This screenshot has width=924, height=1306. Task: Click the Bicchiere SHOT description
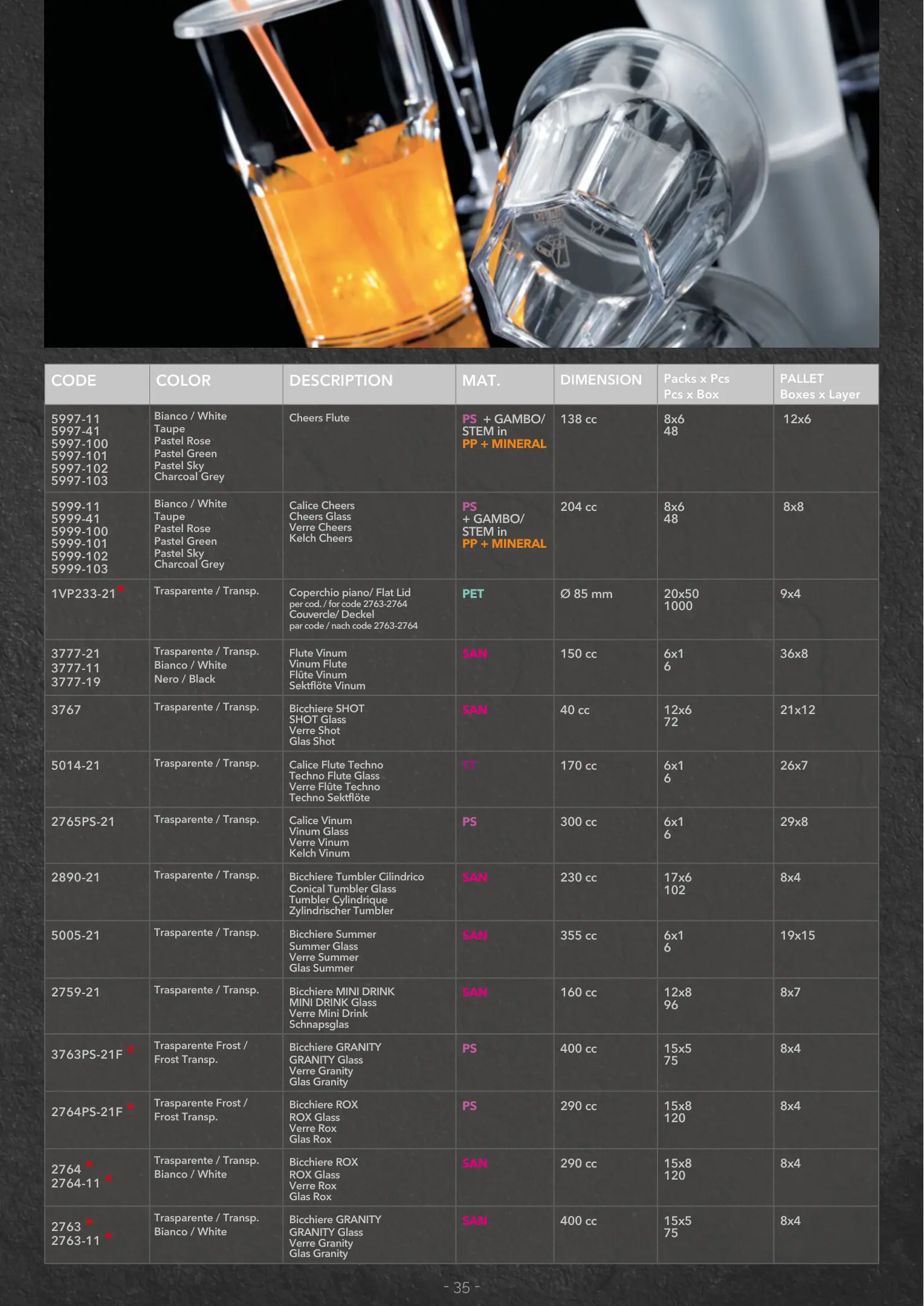pos(326,709)
